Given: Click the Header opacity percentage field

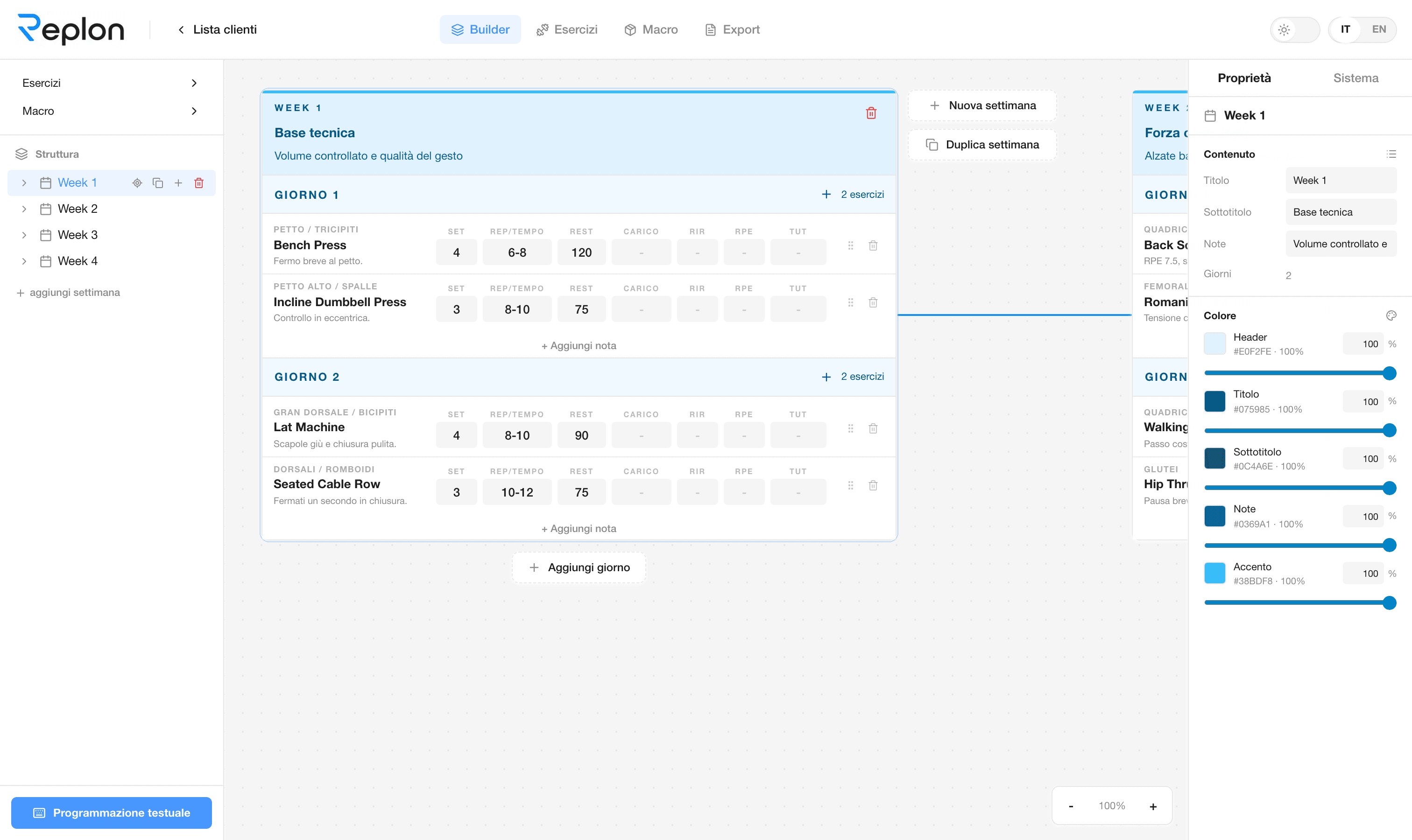Looking at the screenshot, I should coord(1363,344).
